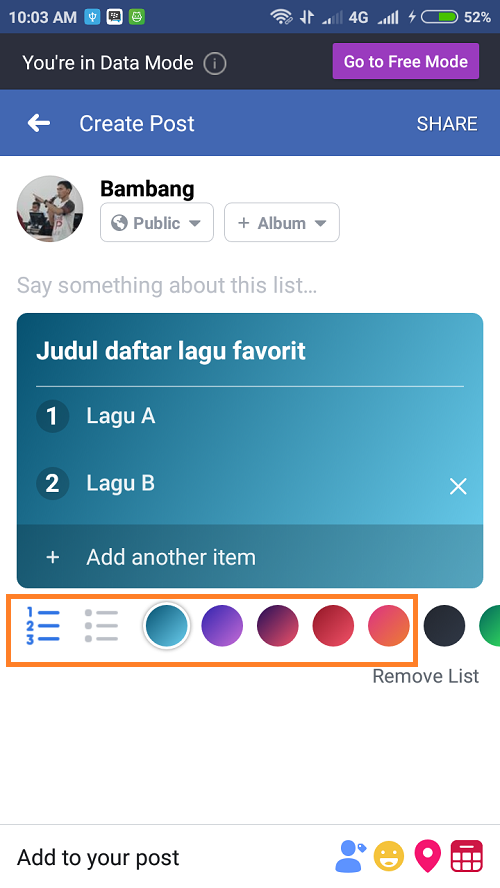The height and width of the screenshot is (888, 500).
Task: Tap Go to Free Mode button
Action: [405, 61]
